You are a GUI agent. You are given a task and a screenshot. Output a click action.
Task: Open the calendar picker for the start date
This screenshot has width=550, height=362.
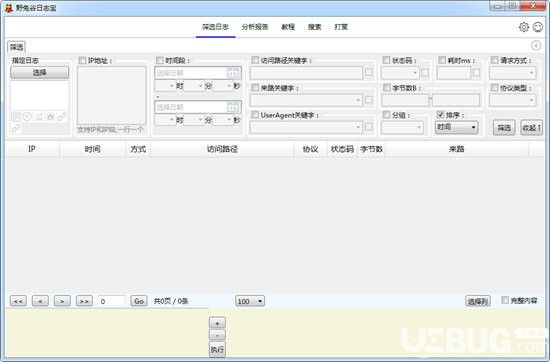(233, 73)
